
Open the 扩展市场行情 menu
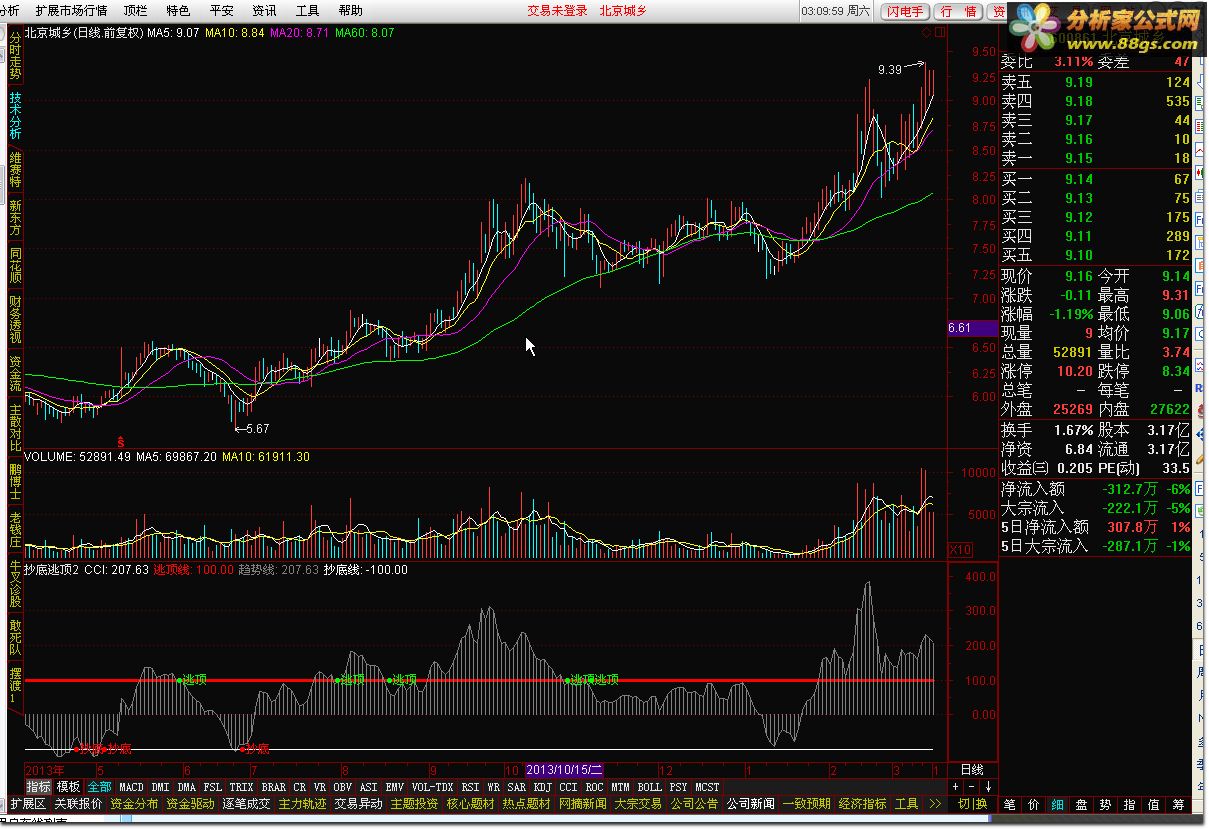pyautogui.click(x=71, y=11)
